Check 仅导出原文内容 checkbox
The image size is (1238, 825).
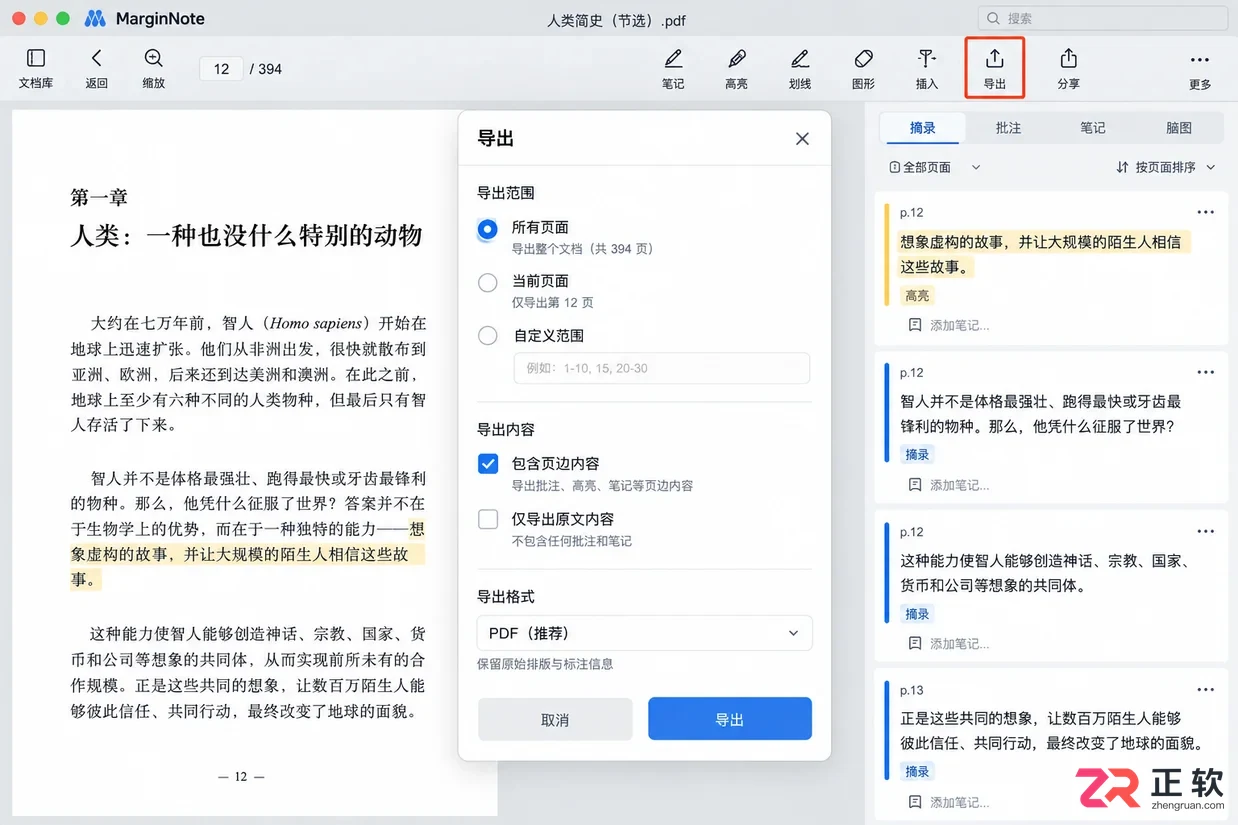[x=488, y=519]
